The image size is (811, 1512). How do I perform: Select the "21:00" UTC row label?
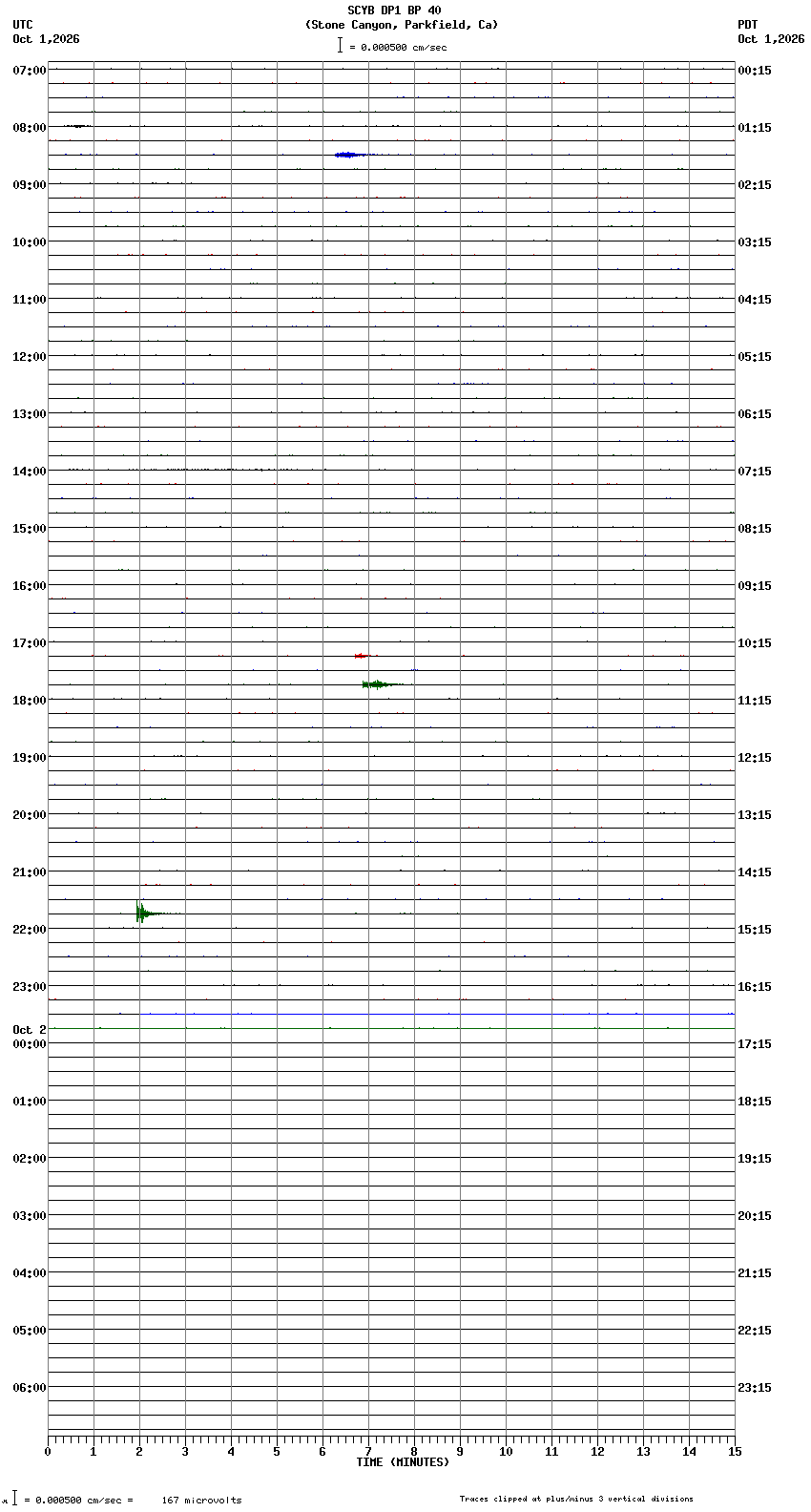[30, 872]
